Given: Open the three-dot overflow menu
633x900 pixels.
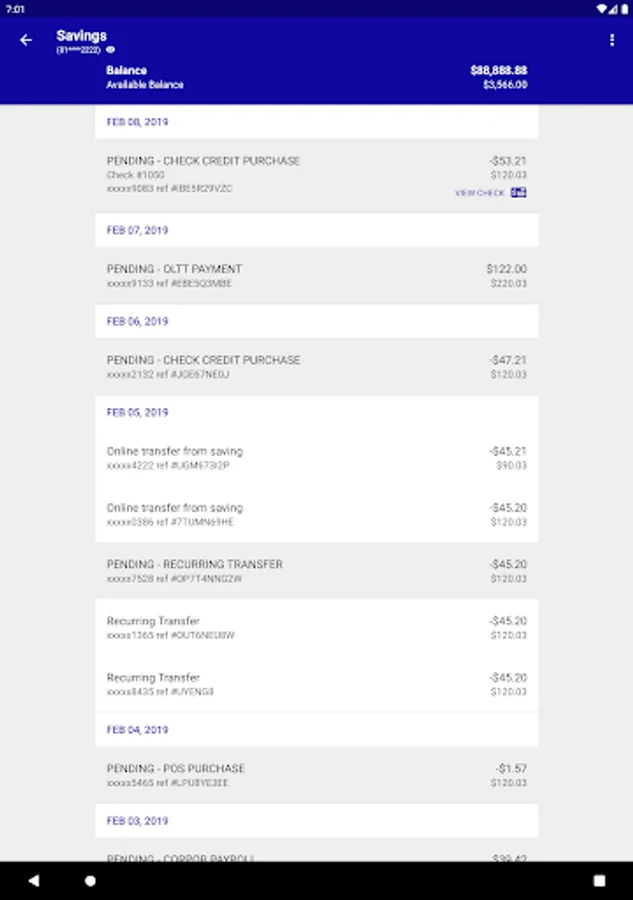Looking at the screenshot, I should click(612, 40).
